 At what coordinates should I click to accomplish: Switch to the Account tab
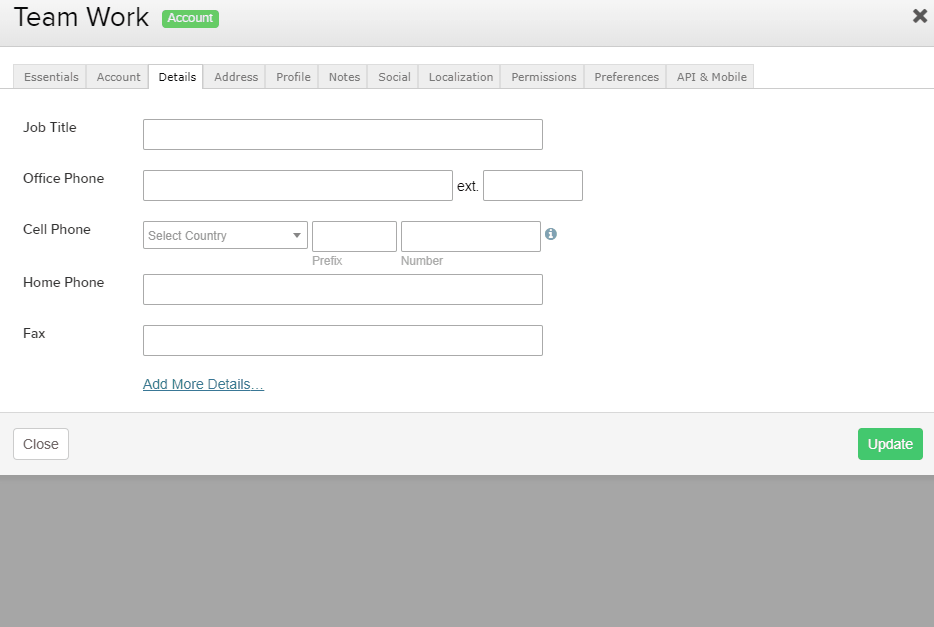coord(118,77)
